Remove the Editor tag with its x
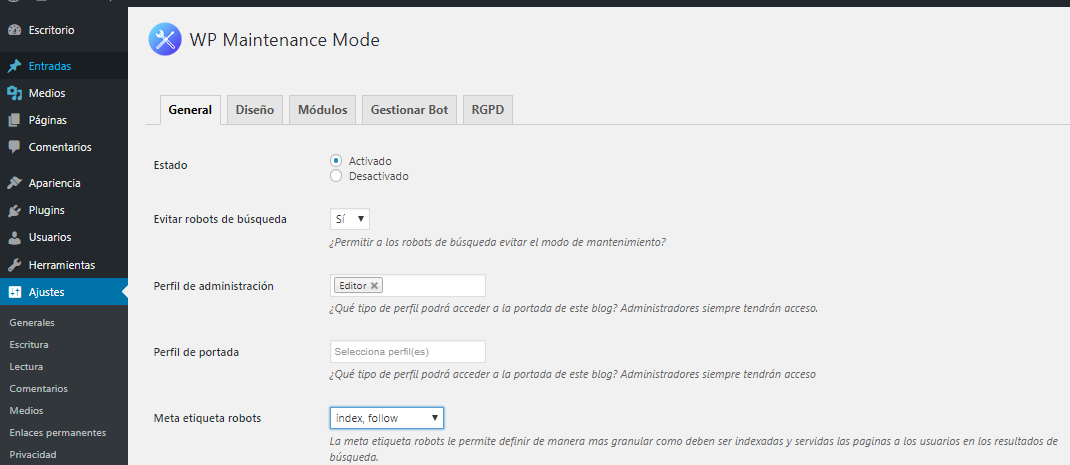The height and width of the screenshot is (465, 1070). 374,285
